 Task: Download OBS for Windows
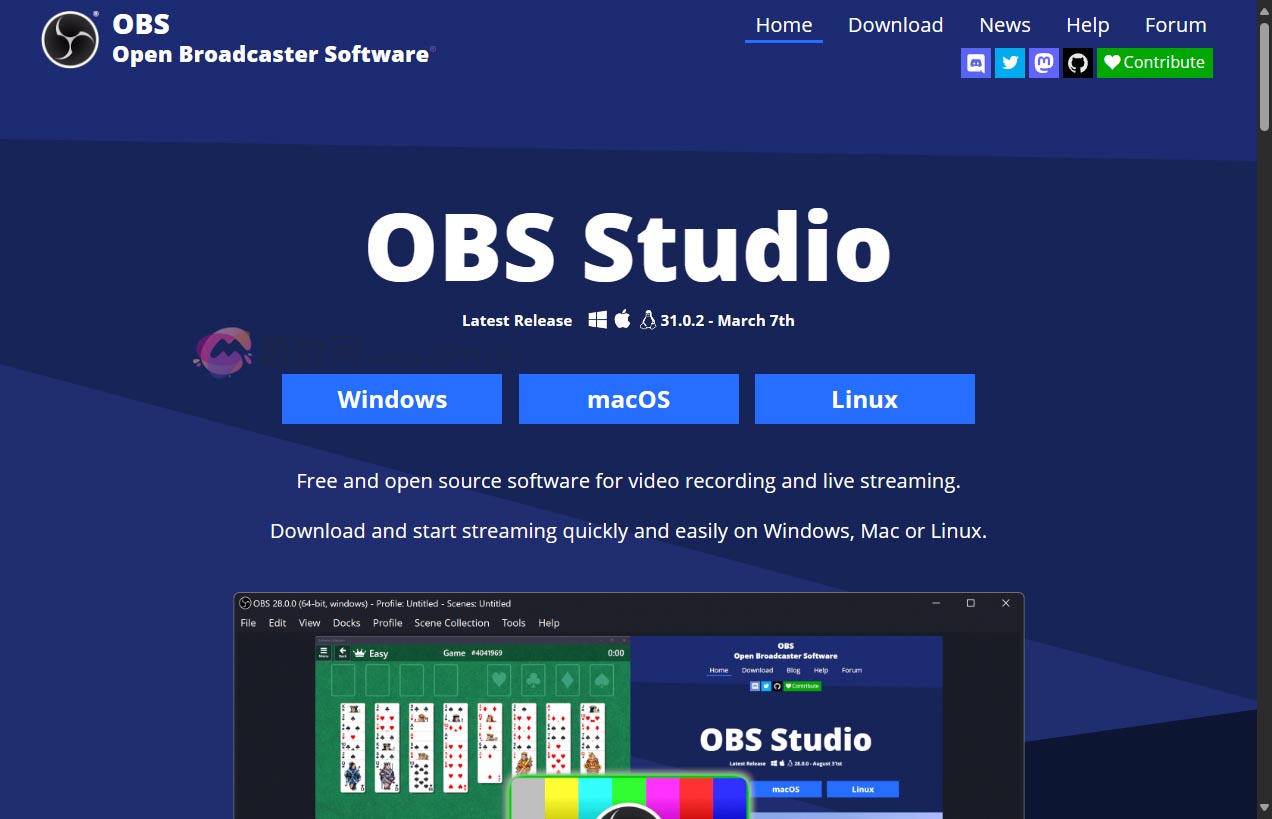(x=391, y=398)
